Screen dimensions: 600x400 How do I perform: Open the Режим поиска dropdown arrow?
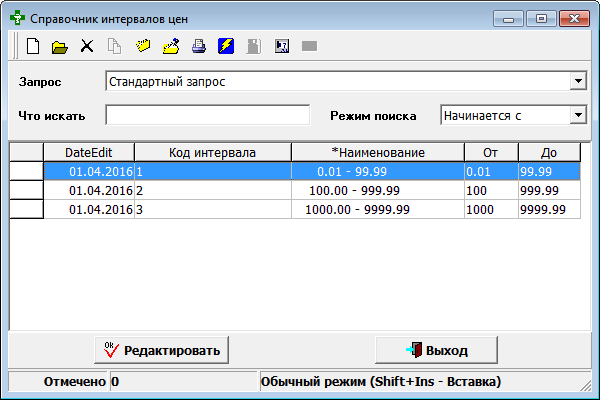pyautogui.click(x=577, y=115)
